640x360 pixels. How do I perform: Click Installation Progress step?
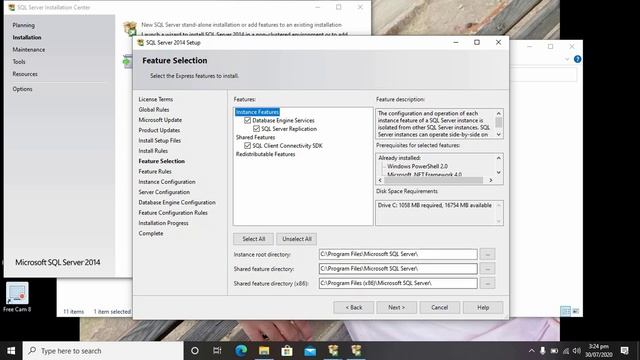(163, 223)
